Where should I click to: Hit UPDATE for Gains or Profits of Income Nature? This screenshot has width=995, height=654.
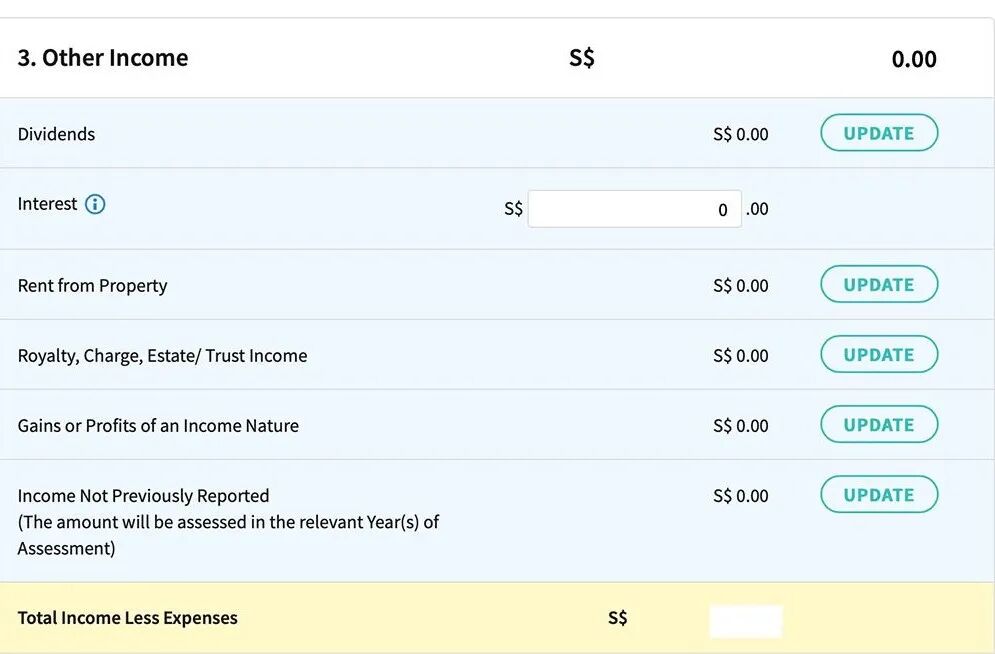pos(879,425)
